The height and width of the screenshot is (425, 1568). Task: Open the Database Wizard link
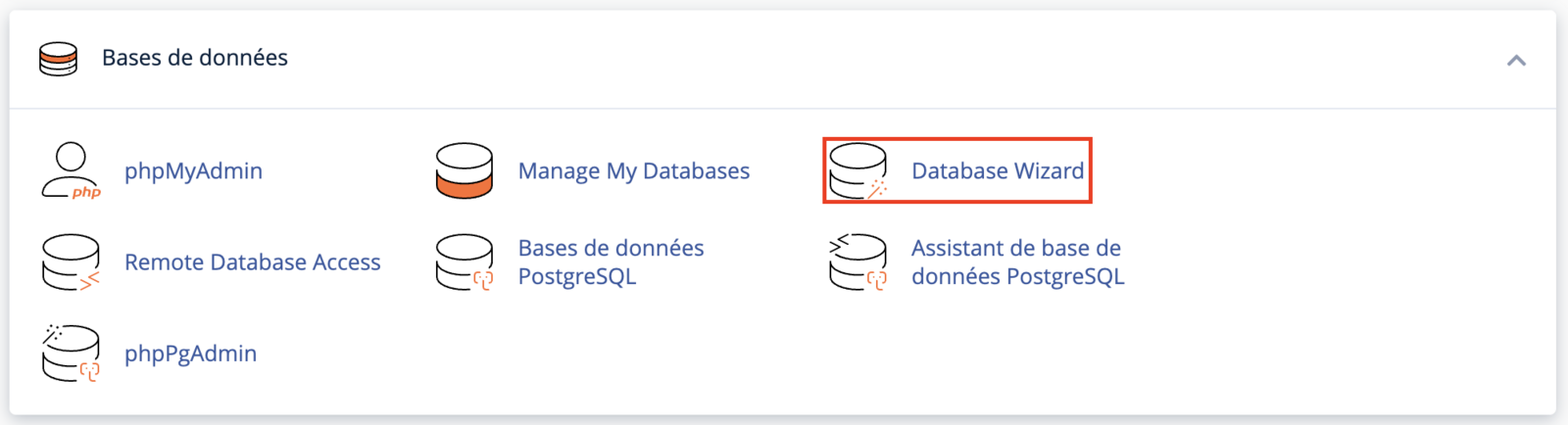pyautogui.click(x=998, y=171)
